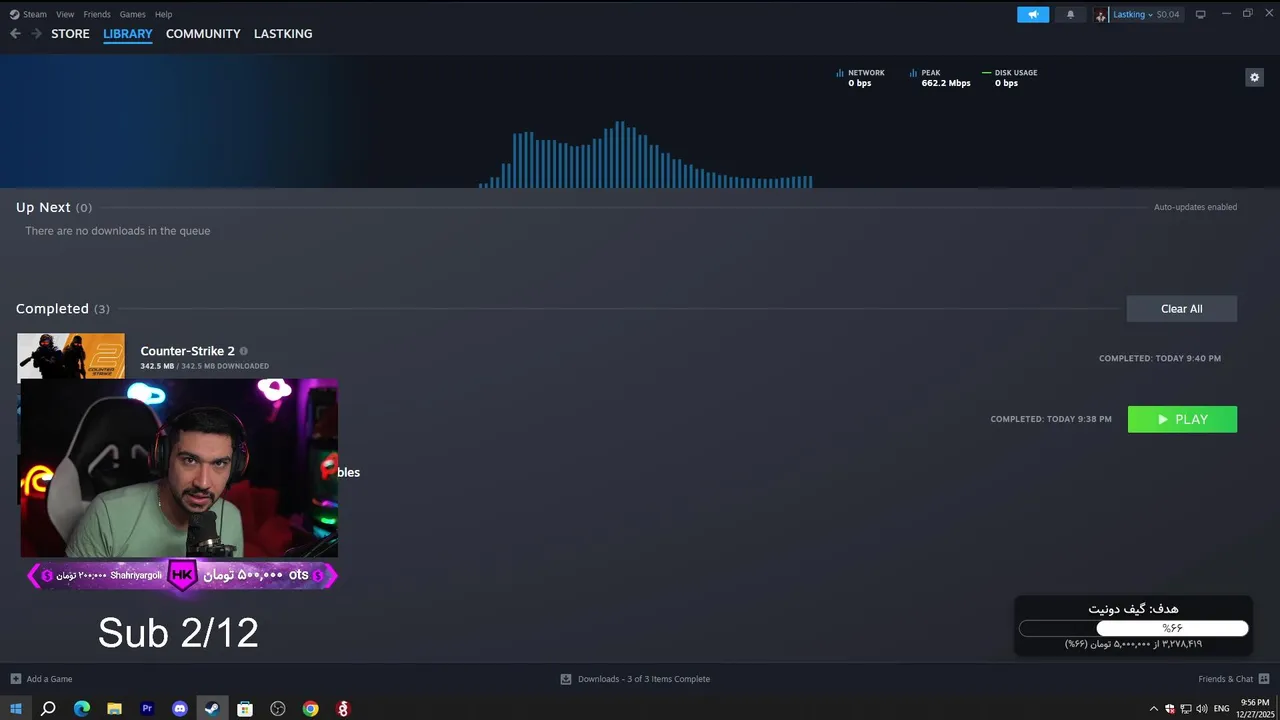Select the LIBRARY tab
1280x720 pixels.
(x=128, y=34)
